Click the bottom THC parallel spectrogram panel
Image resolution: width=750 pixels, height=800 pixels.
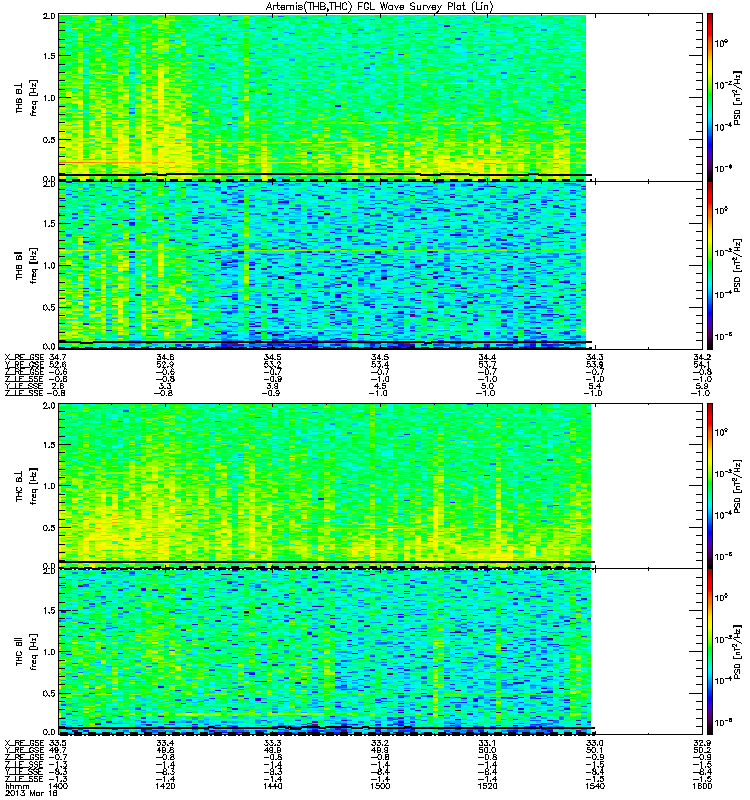[381, 652]
